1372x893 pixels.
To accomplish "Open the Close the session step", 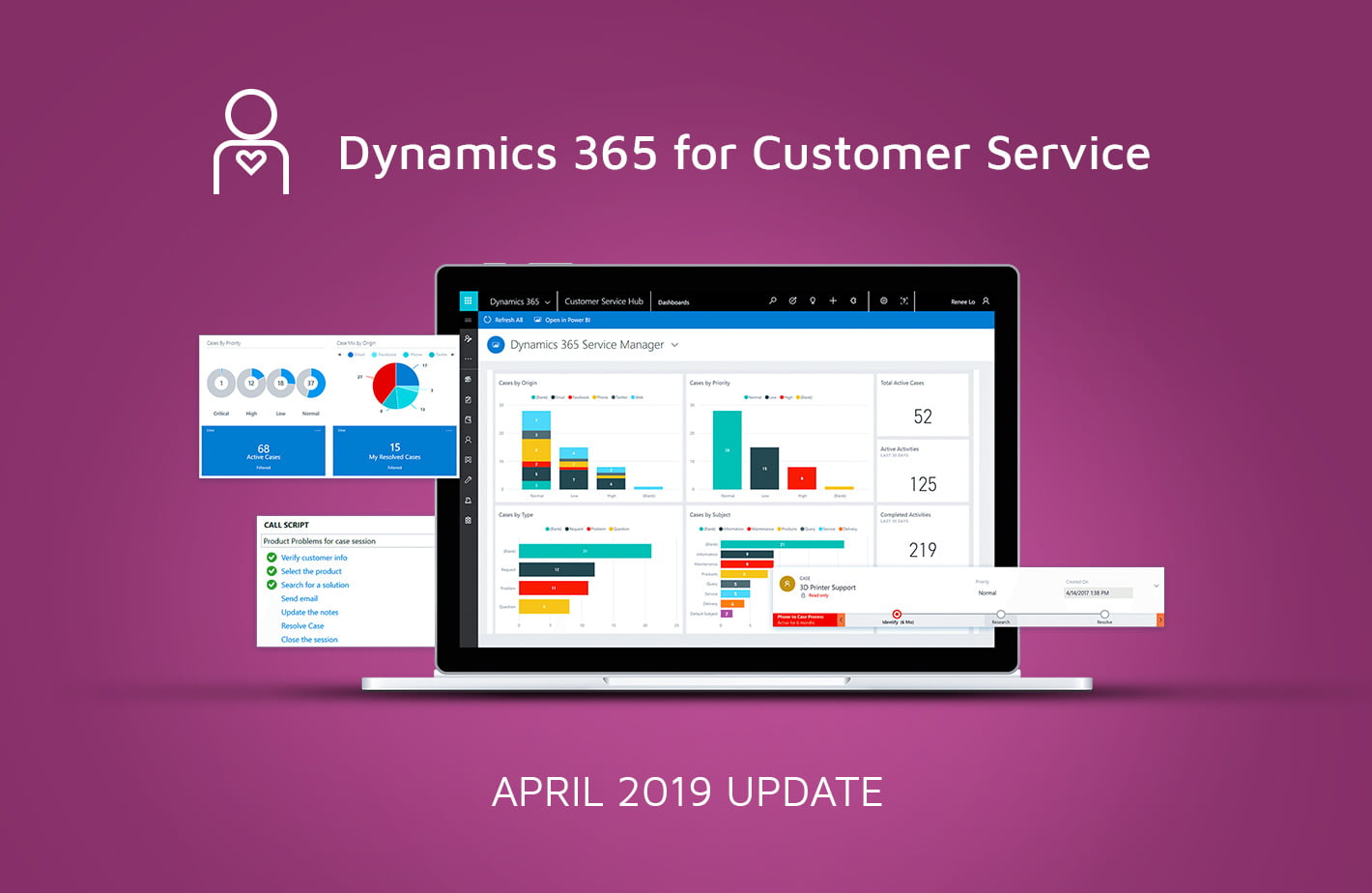I will coord(309,639).
